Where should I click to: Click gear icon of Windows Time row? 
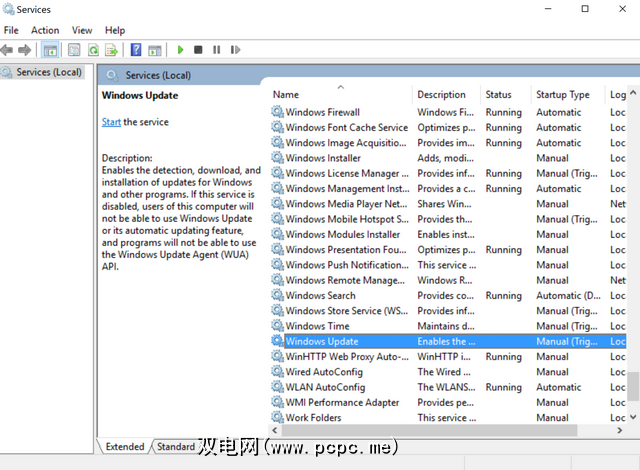[x=278, y=326]
